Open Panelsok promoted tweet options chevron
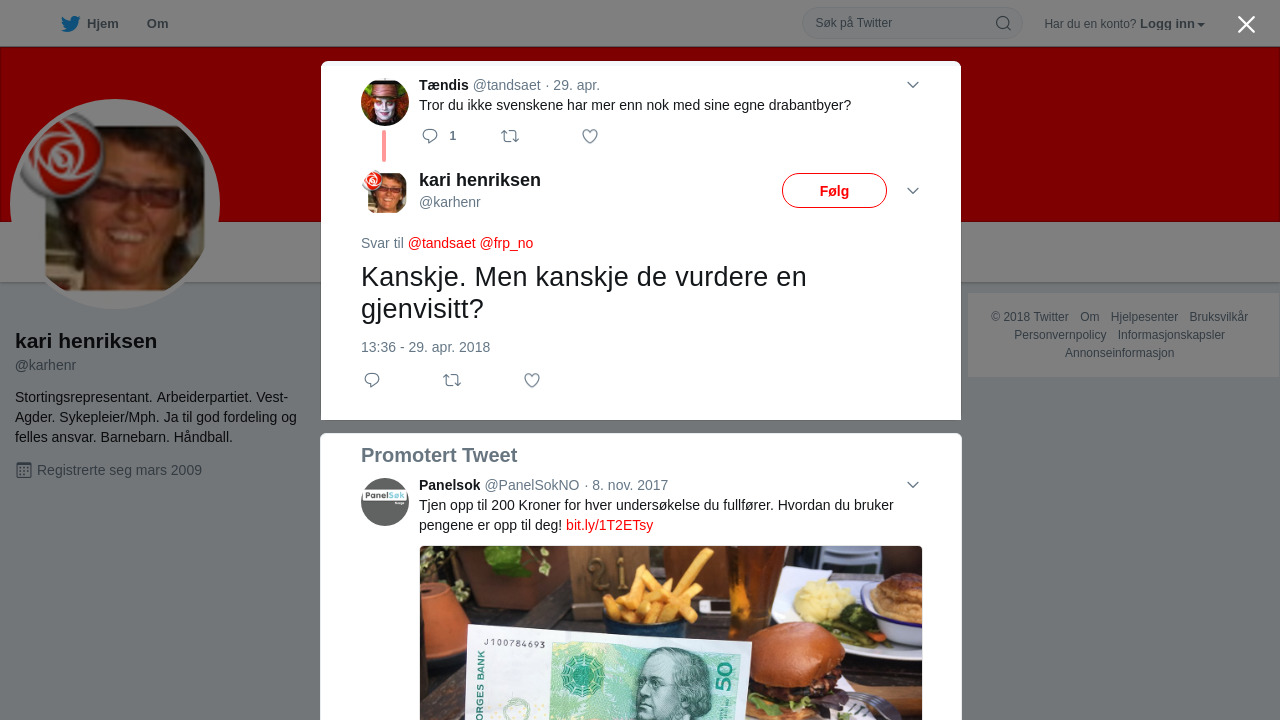1280x720 pixels. tap(913, 485)
